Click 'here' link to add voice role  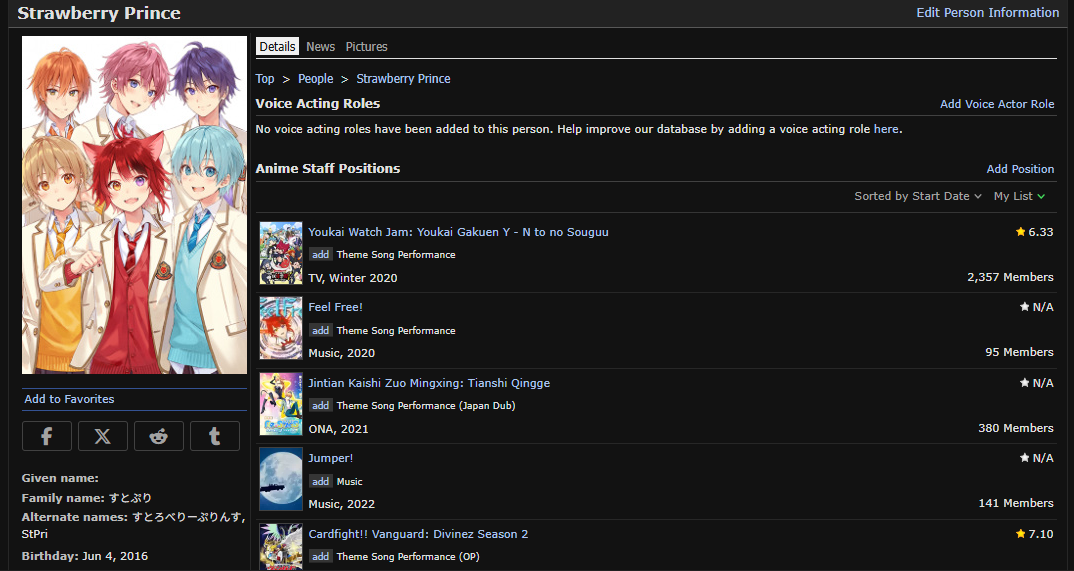886,129
